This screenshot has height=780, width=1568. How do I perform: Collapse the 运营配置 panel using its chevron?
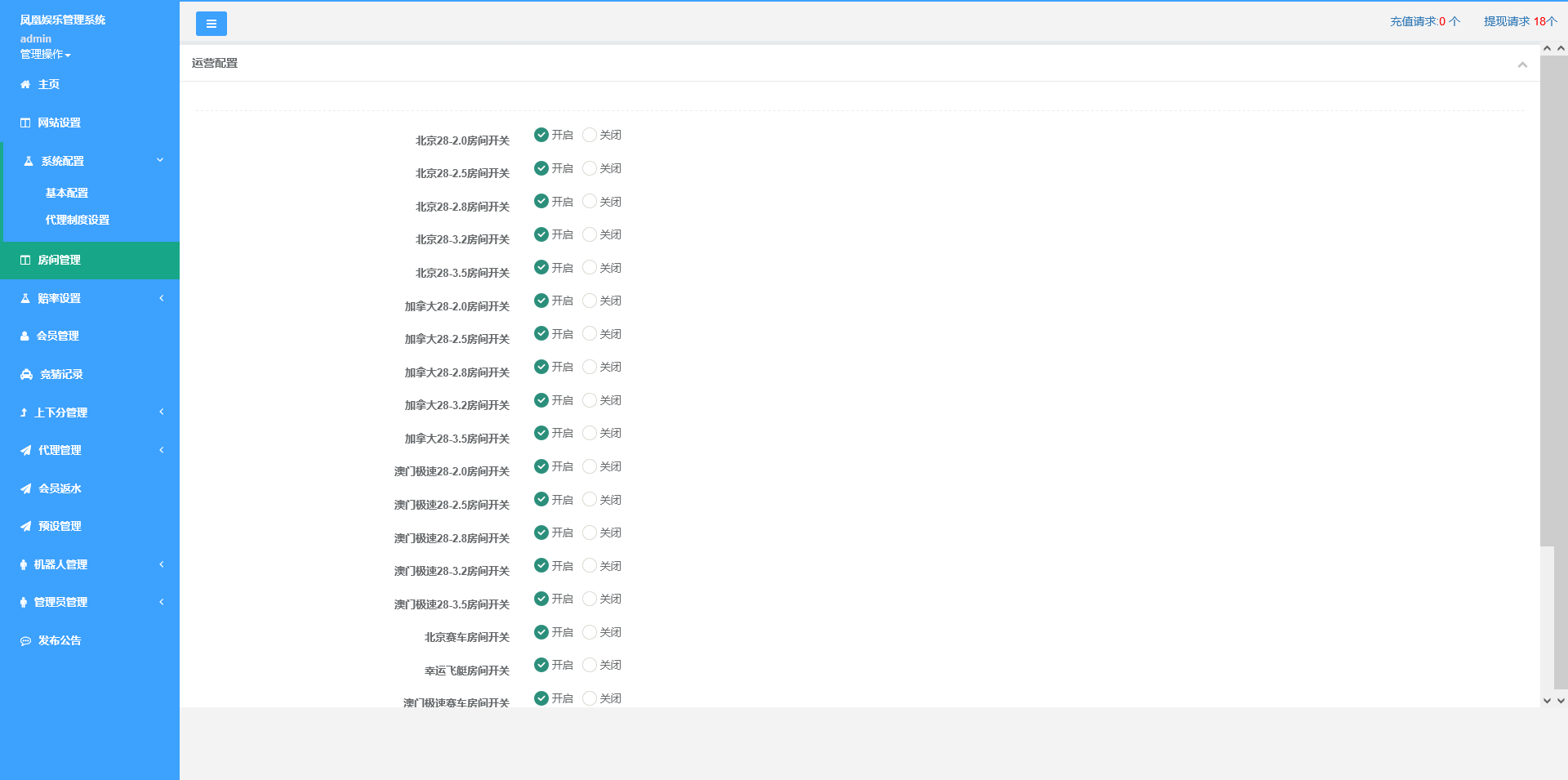point(1522,65)
